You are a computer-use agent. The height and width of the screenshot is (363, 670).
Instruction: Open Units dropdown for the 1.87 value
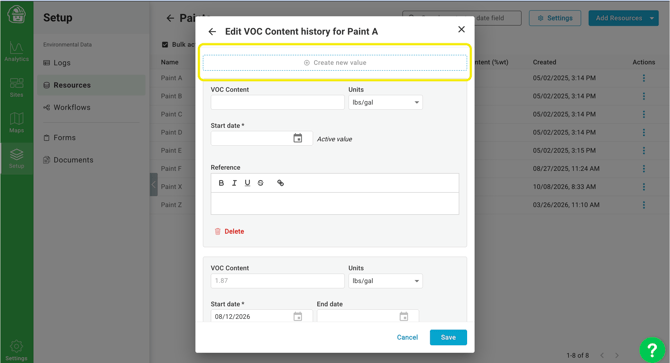[x=385, y=281]
